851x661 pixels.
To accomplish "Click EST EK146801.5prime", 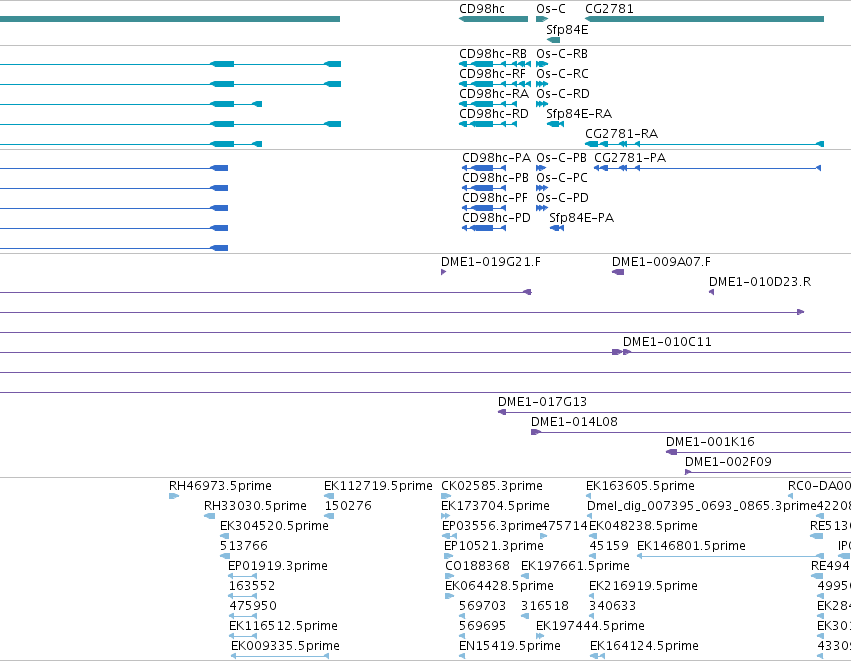I will click(691, 546).
